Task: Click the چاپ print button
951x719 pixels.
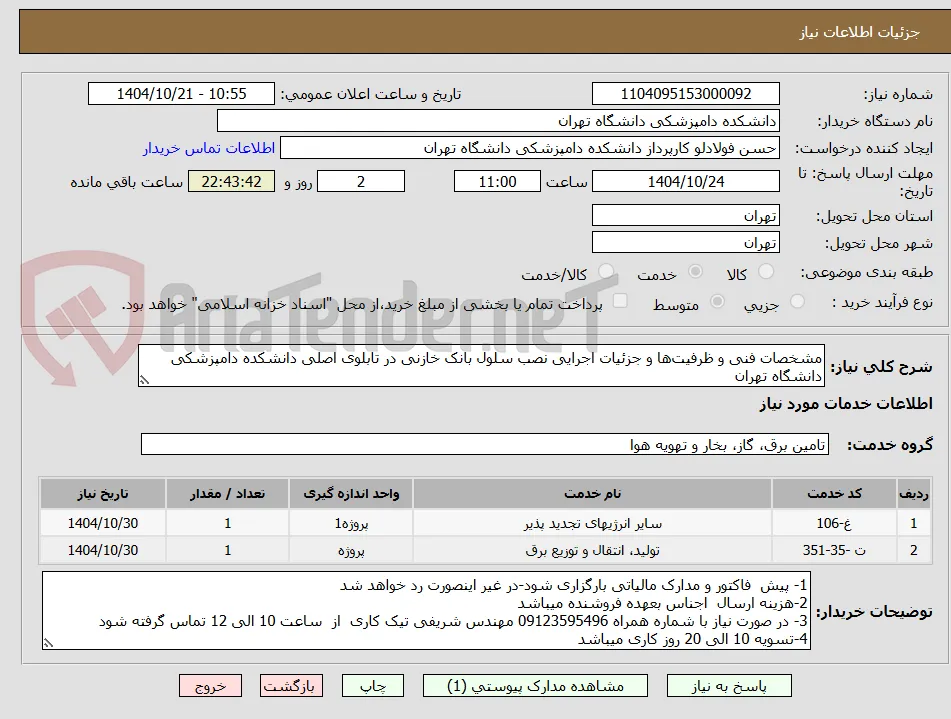Action: click(372, 686)
